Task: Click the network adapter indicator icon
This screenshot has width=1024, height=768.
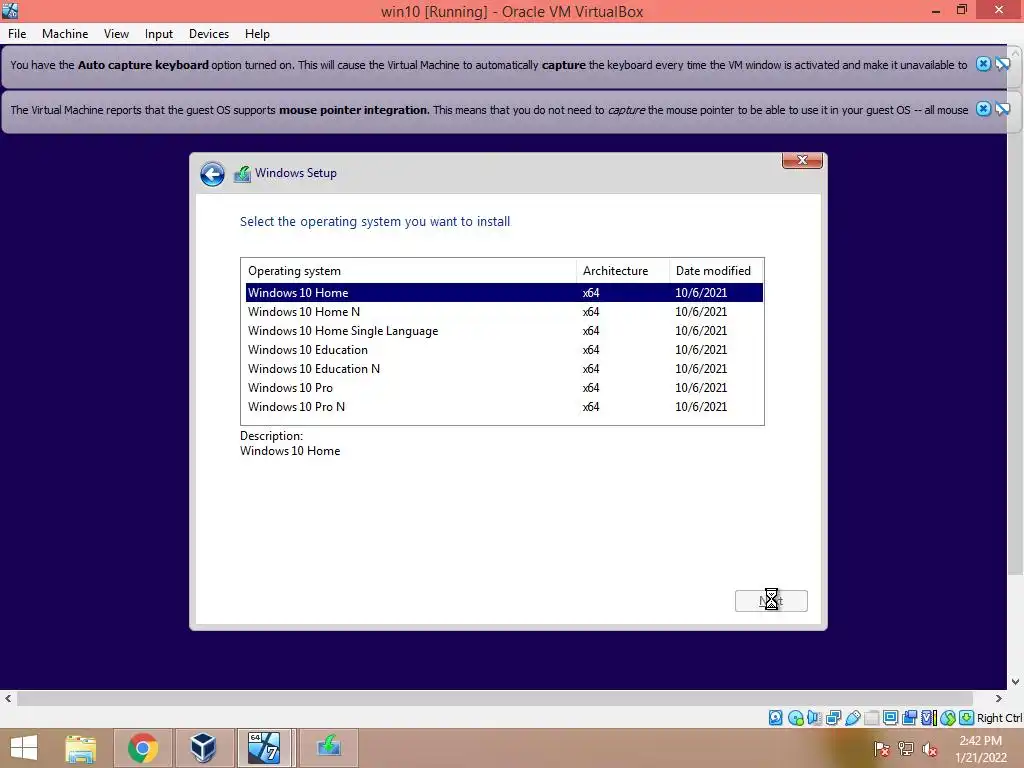Action: pyautogui.click(x=833, y=718)
